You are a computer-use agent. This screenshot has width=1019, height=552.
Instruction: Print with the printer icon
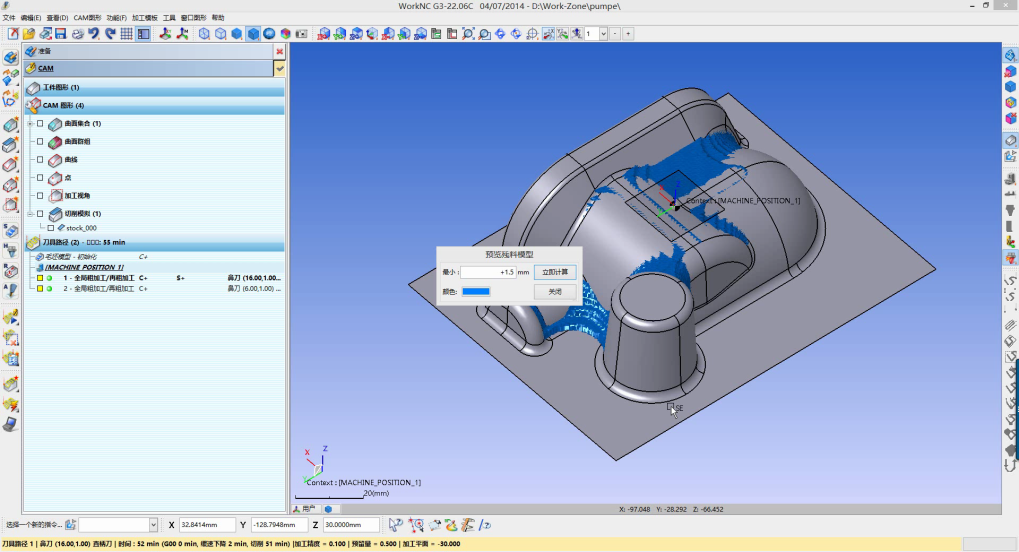(77, 34)
